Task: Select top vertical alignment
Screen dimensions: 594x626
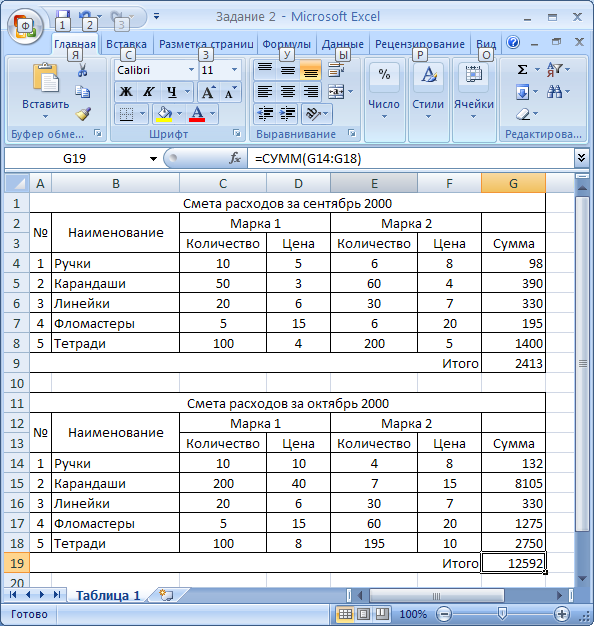Action: 265,69
